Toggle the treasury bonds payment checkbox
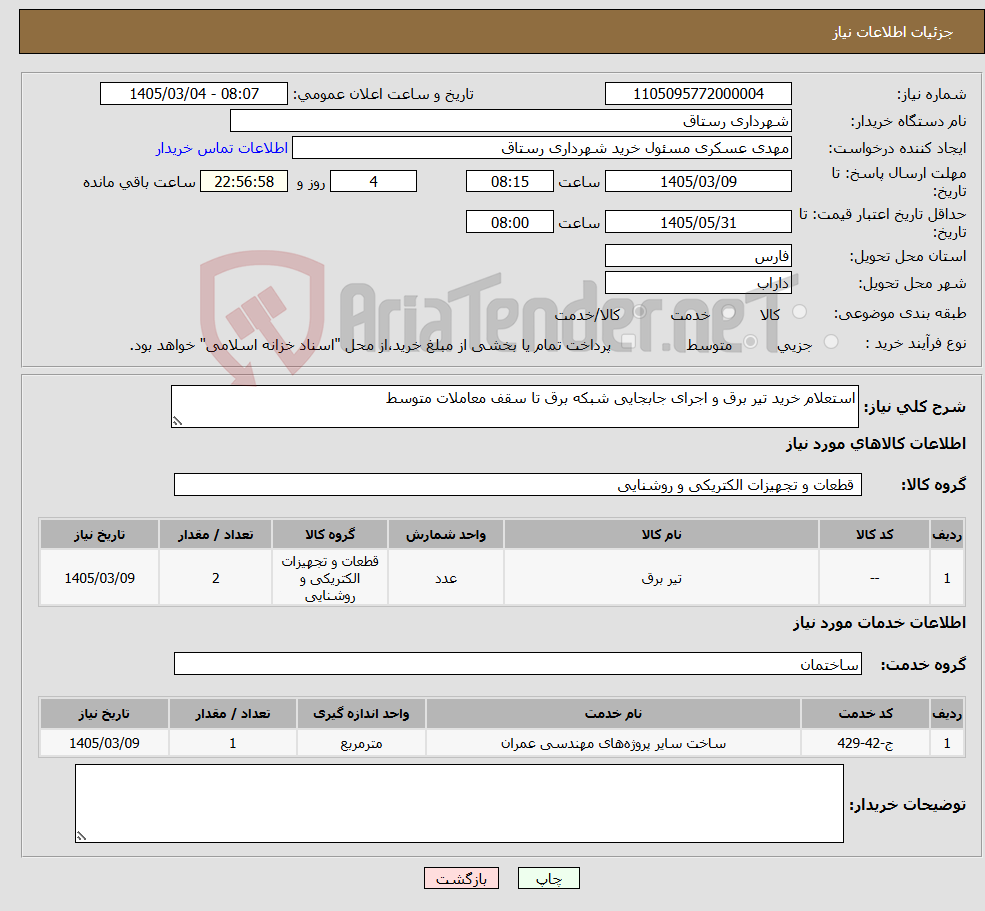Screen dimensions: 985x911 628,342
